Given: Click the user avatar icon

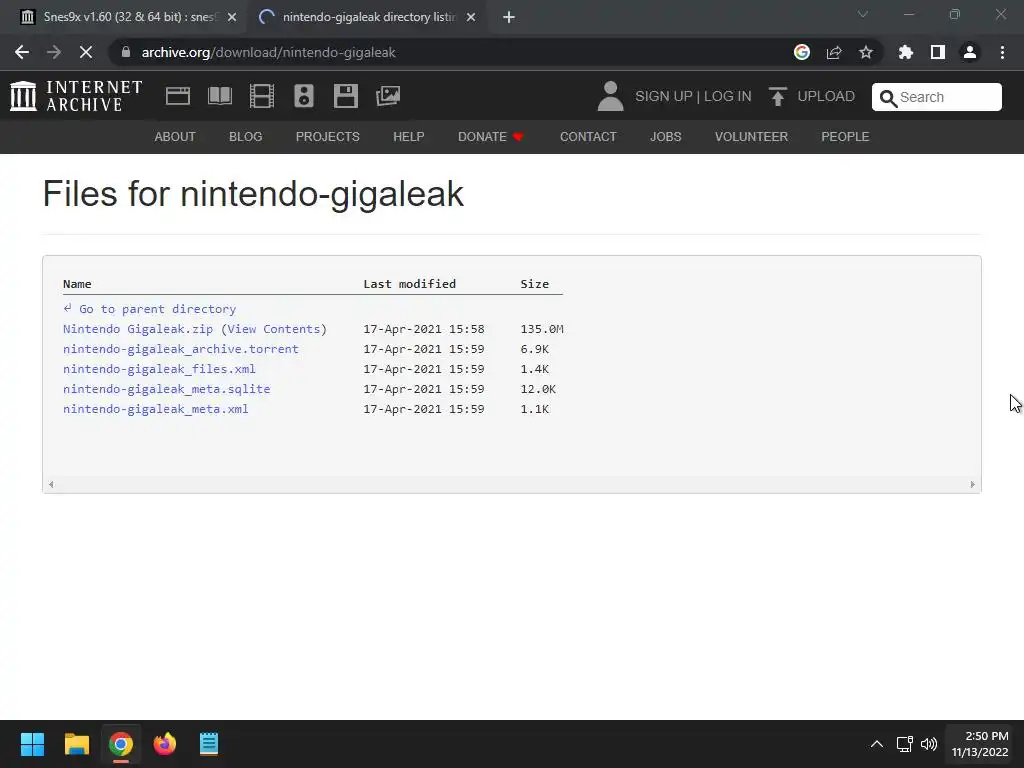Looking at the screenshot, I should click(x=611, y=96).
